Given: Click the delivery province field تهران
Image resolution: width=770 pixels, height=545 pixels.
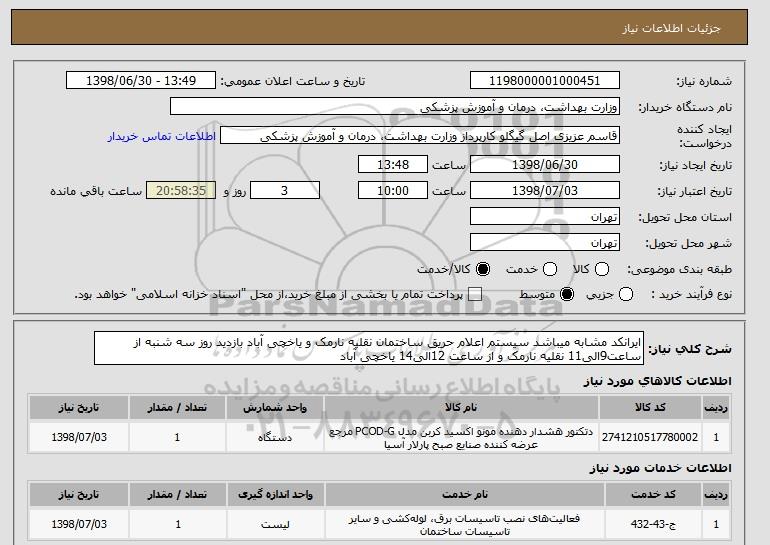Looking at the screenshot, I should click(x=545, y=217).
